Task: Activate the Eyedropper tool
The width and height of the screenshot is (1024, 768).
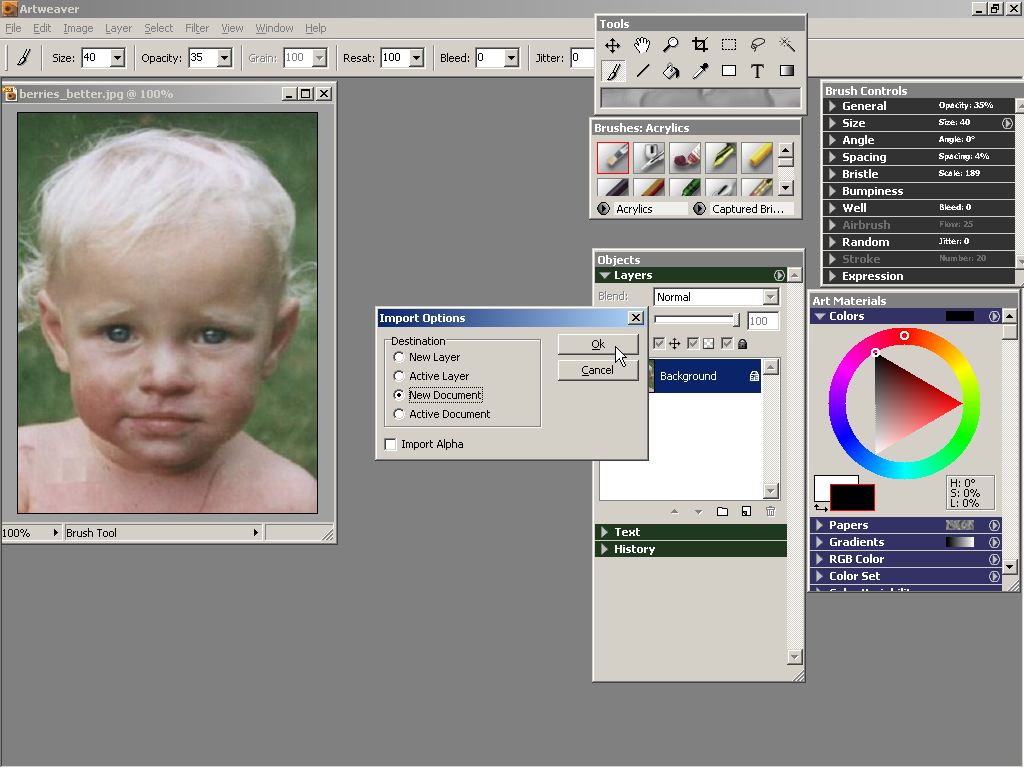Action: coord(700,71)
